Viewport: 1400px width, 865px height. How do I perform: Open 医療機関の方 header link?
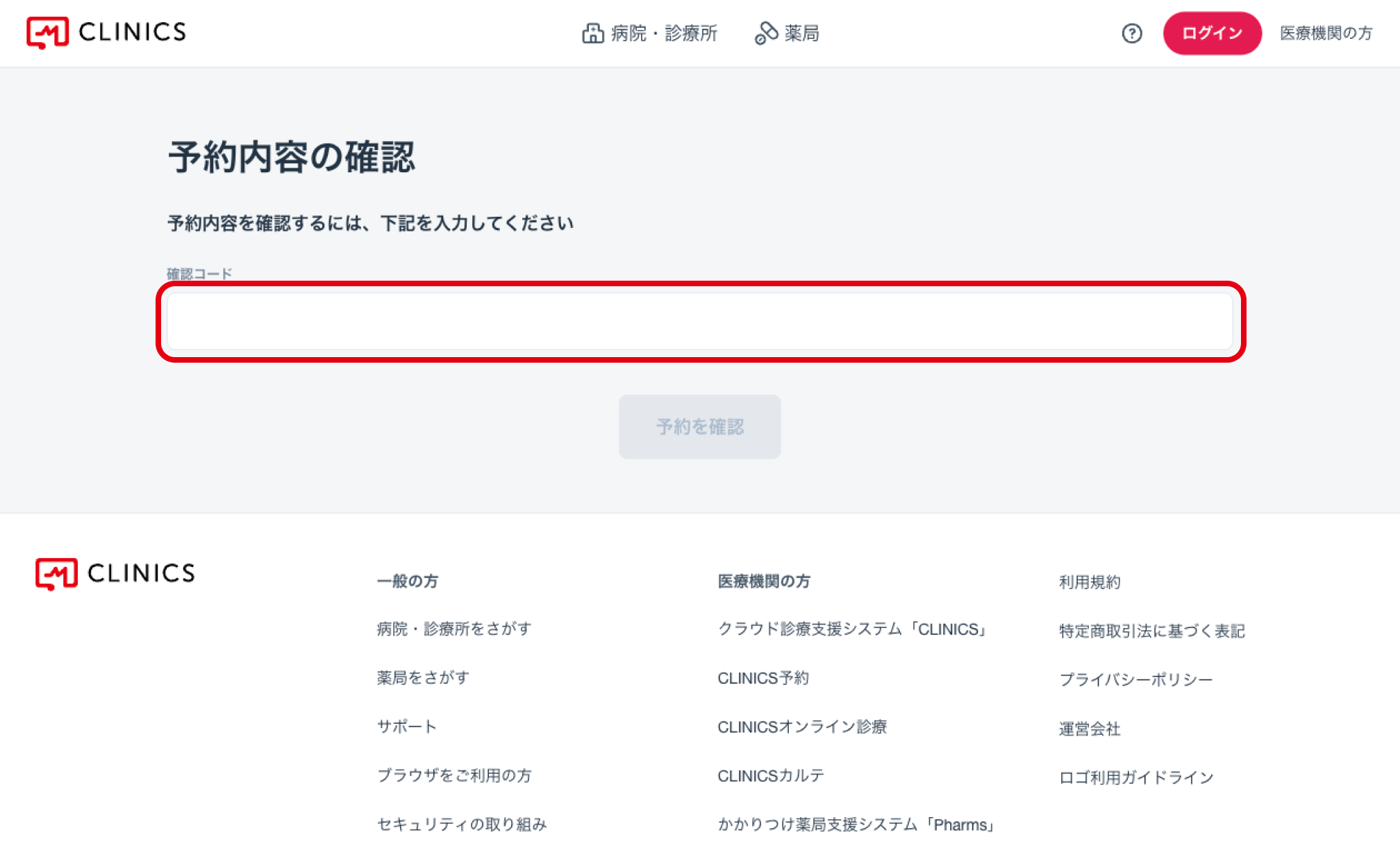pos(1326,33)
